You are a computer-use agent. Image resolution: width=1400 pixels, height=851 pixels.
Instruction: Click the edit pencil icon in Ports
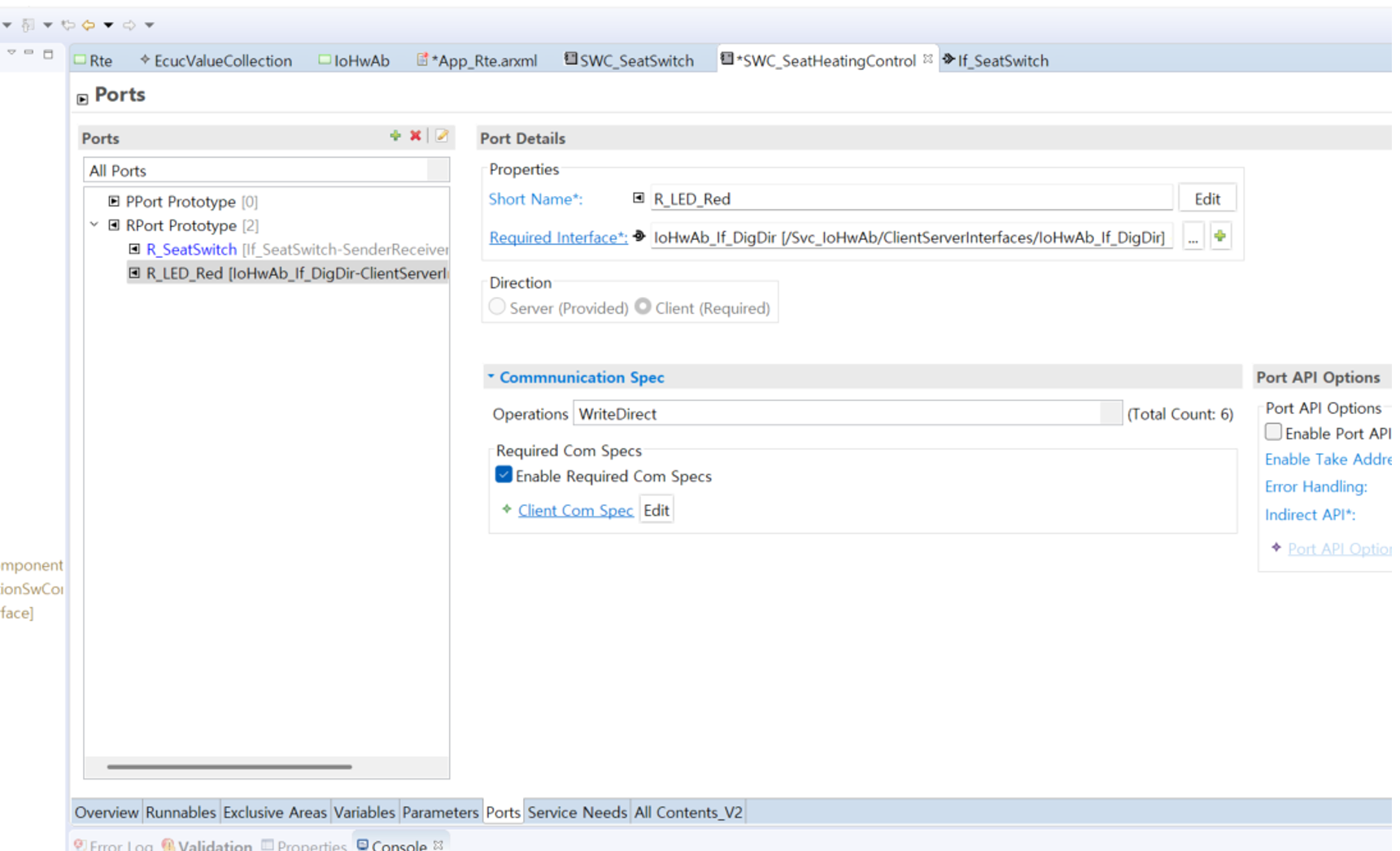pos(442,136)
